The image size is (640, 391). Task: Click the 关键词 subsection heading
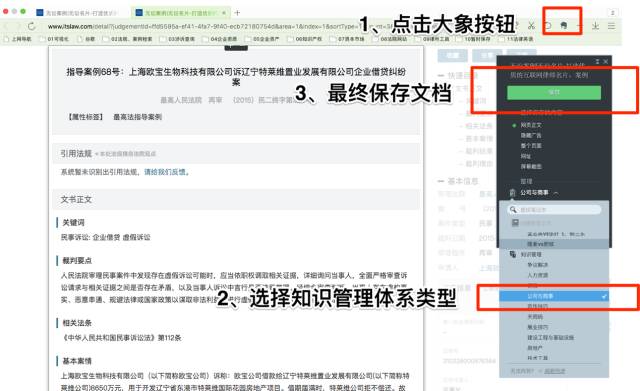coord(73,222)
